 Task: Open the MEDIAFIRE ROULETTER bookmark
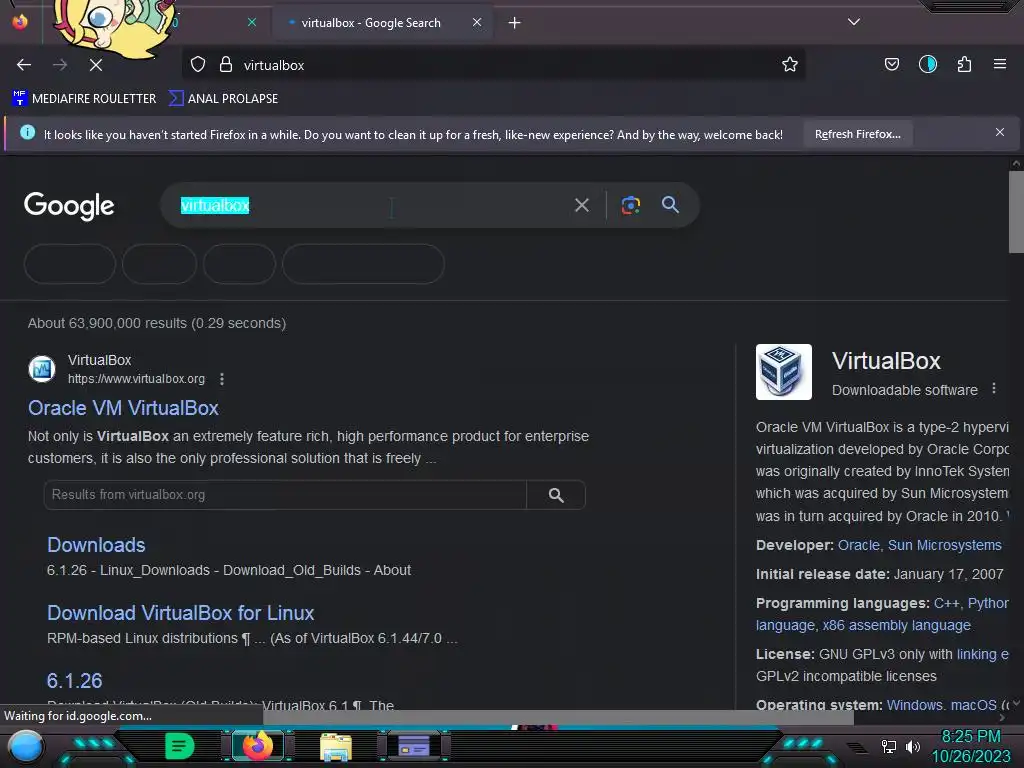[84, 99]
